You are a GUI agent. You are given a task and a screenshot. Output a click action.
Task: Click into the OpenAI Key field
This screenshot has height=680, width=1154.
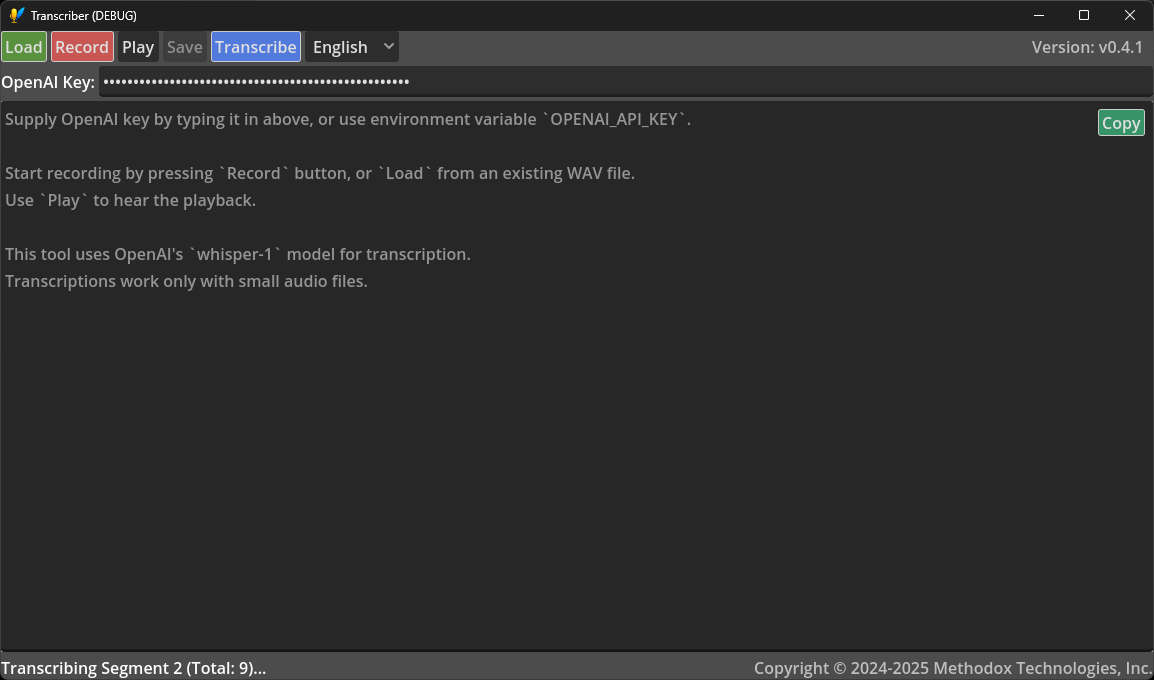click(626, 82)
